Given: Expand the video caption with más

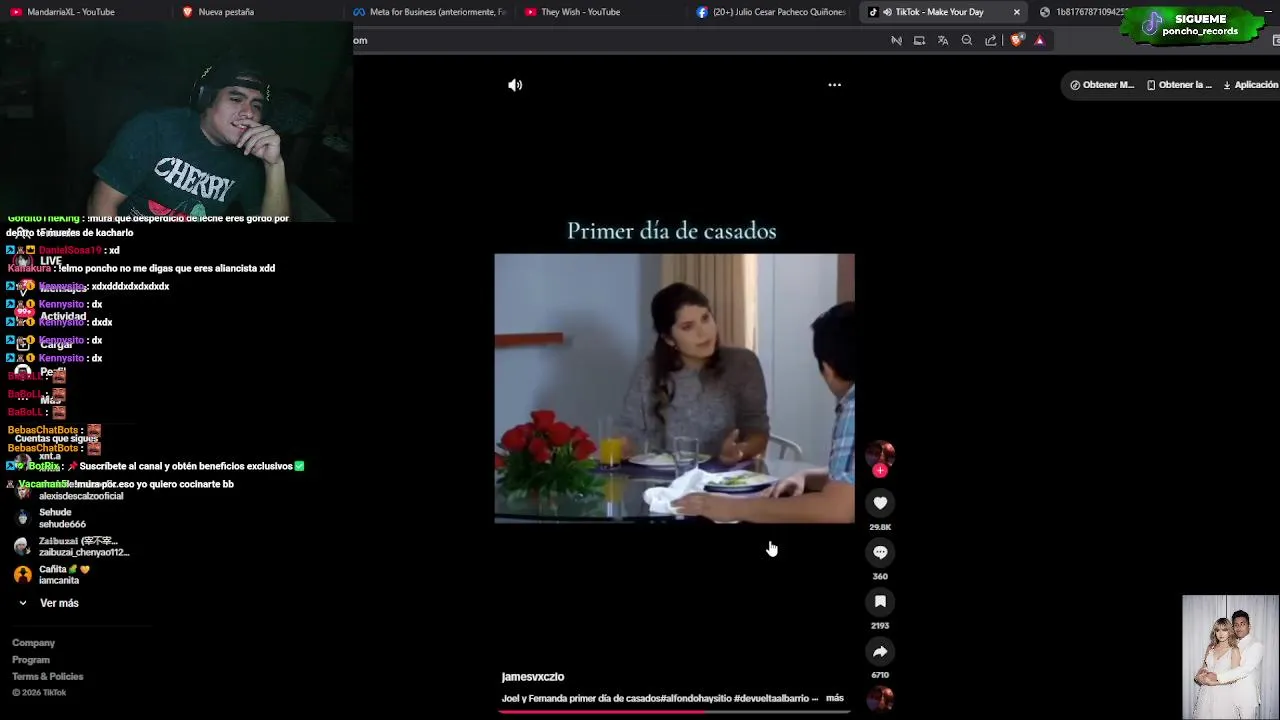Looking at the screenshot, I should coord(835,698).
